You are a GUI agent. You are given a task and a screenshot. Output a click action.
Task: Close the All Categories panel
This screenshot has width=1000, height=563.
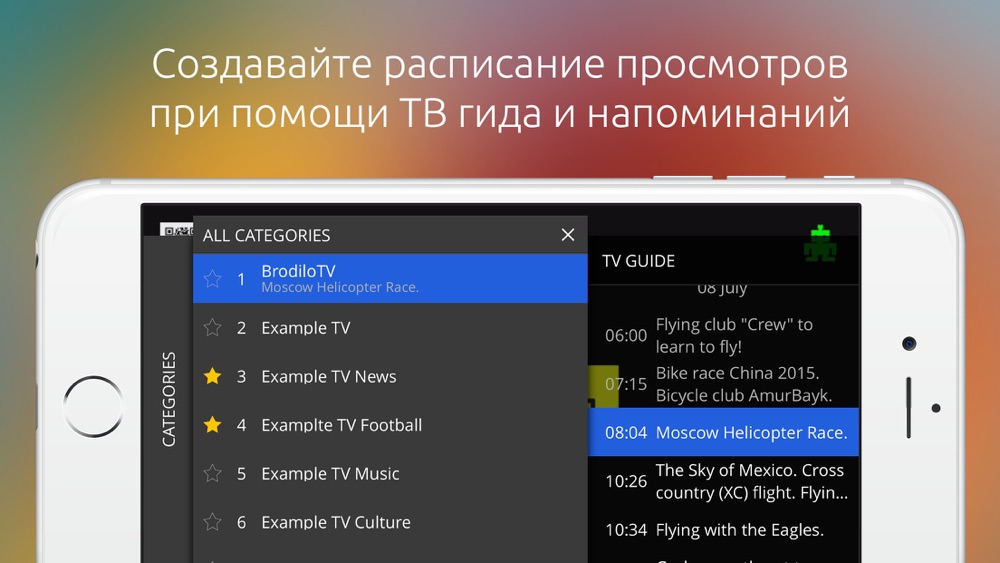pyautogui.click(x=568, y=235)
